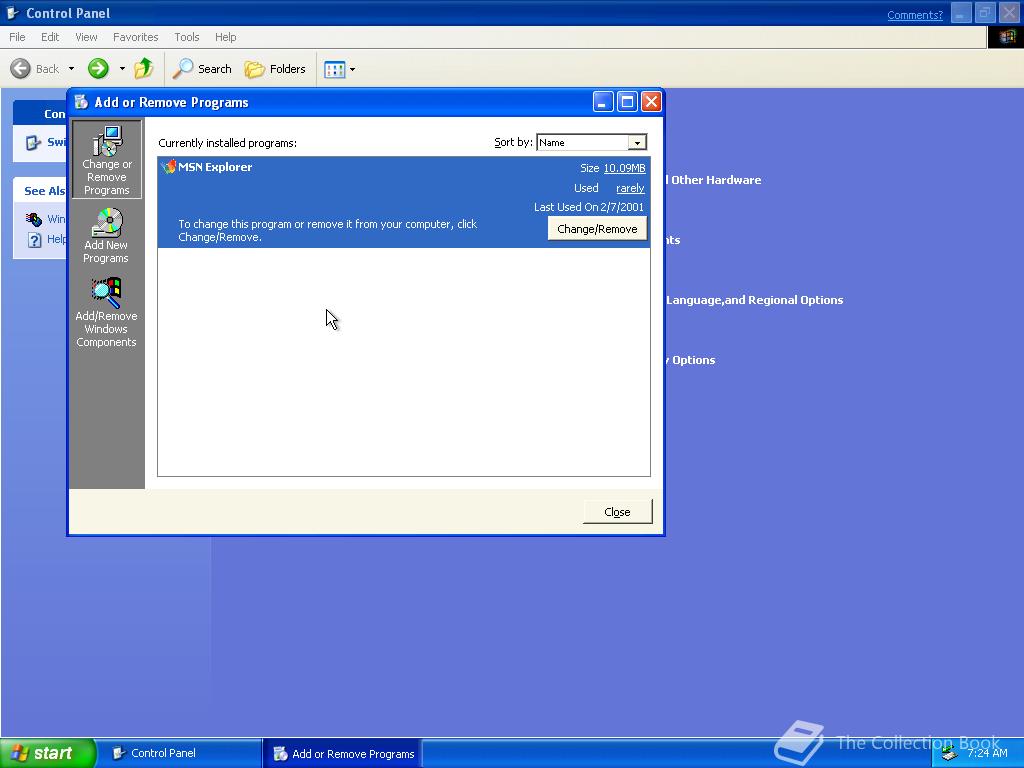Image resolution: width=1024 pixels, height=768 pixels.
Task: Click the system tray network icon
Action: click(x=950, y=754)
